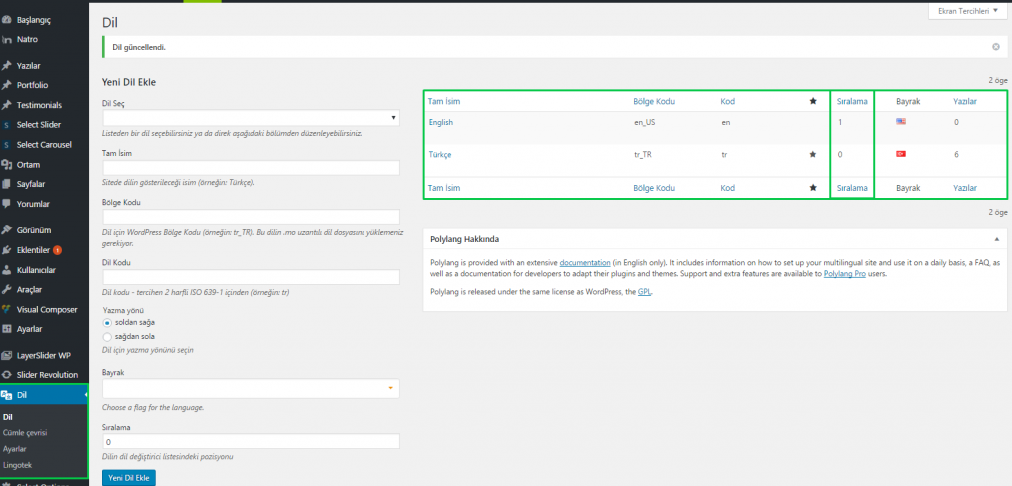Click the Kullanıcılar user icon
The width and height of the screenshot is (1012, 486).
click(6, 270)
